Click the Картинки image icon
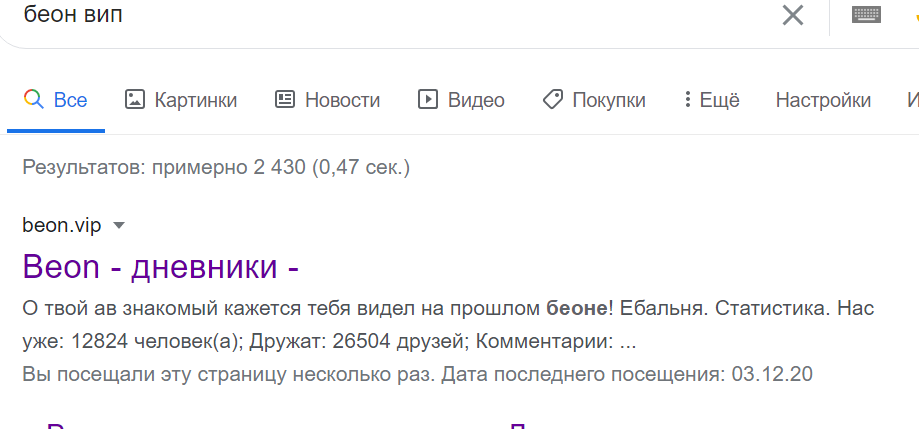919x429 pixels. [x=134, y=100]
